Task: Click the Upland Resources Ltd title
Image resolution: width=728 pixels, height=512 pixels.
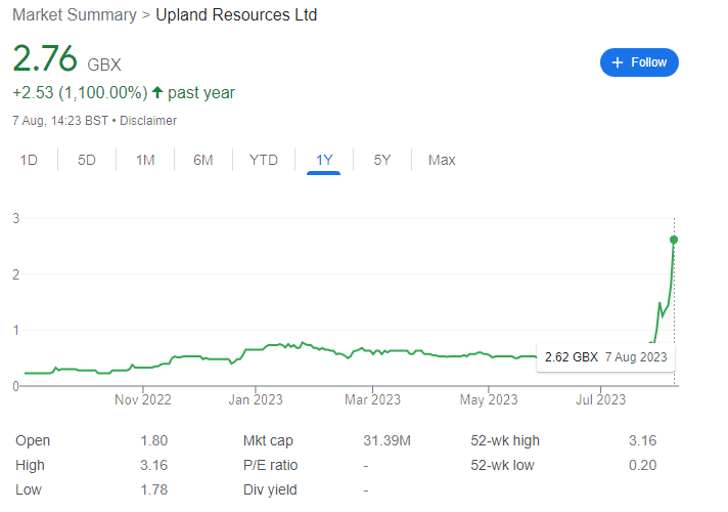Action: coord(236,15)
